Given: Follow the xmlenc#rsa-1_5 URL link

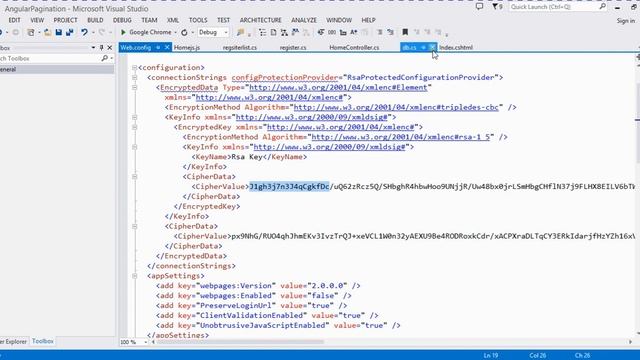Looking at the screenshot, I should [x=400, y=137].
